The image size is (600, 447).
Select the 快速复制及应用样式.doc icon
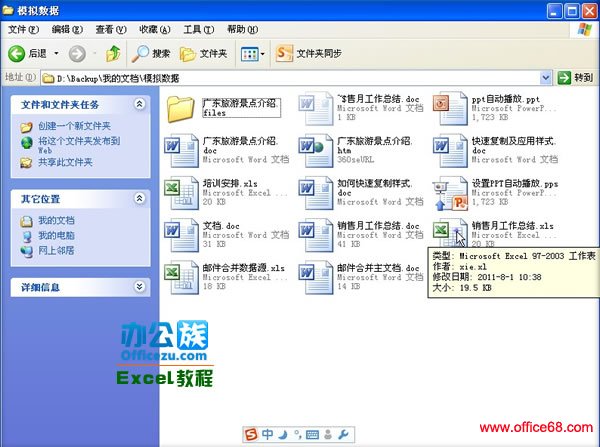point(450,150)
